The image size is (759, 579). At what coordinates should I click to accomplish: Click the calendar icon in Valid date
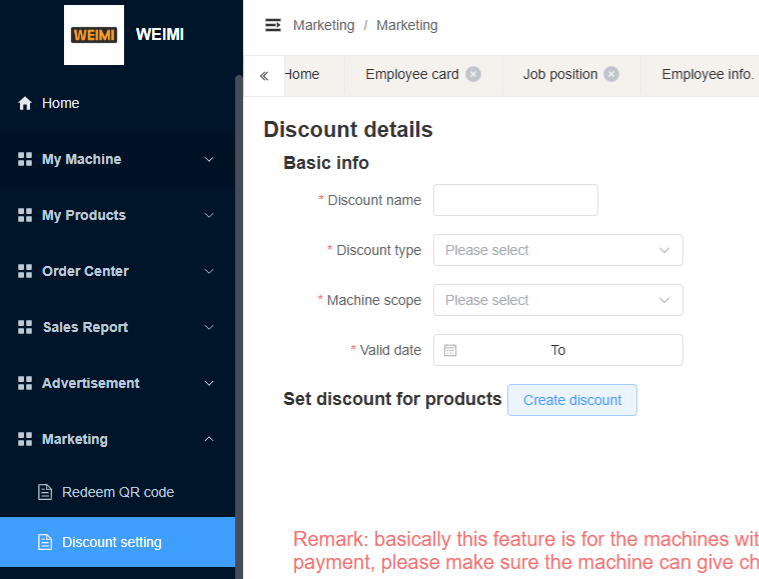(x=450, y=350)
